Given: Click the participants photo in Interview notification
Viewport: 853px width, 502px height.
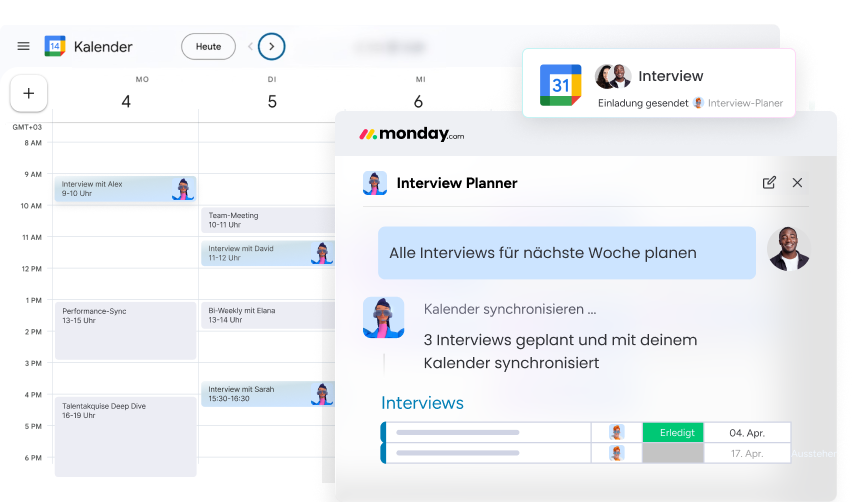Looking at the screenshot, I should coord(613,76).
